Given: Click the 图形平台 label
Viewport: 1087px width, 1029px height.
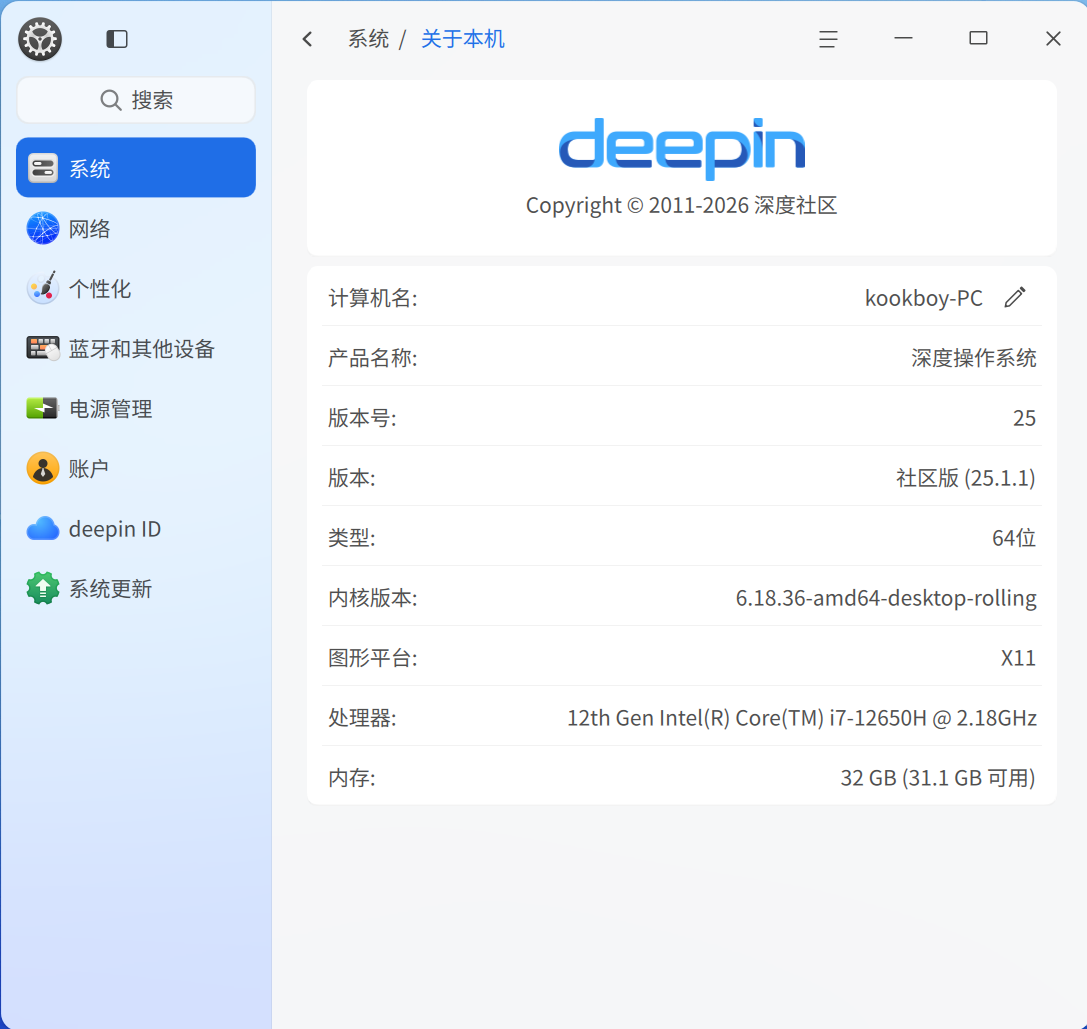Looking at the screenshot, I should click(x=373, y=657).
